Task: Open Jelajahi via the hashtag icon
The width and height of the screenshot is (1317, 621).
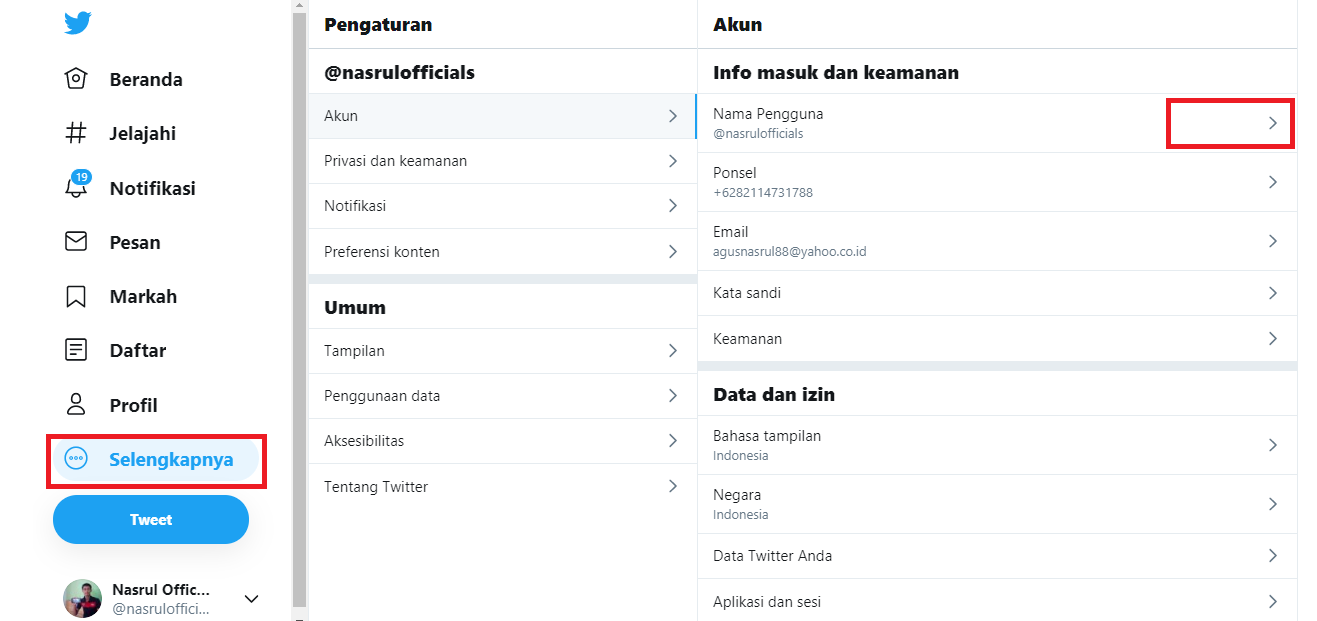Action: pyautogui.click(x=75, y=132)
